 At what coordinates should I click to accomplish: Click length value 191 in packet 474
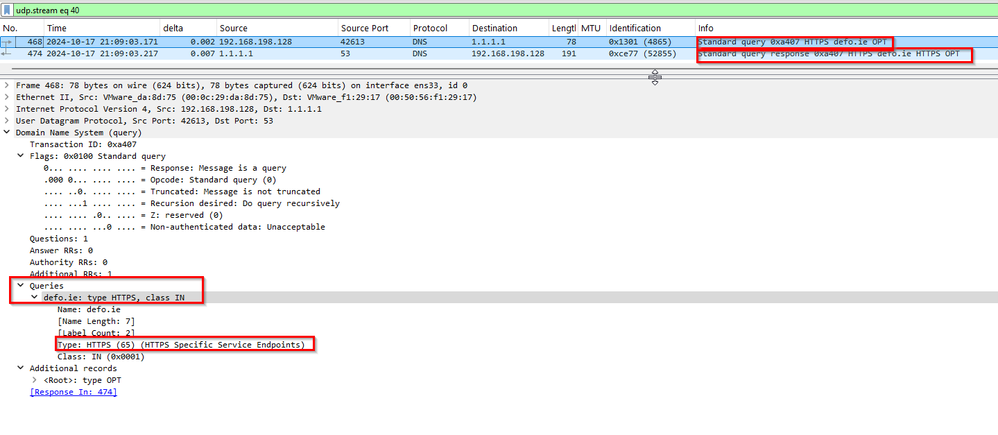[x=568, y=54]
